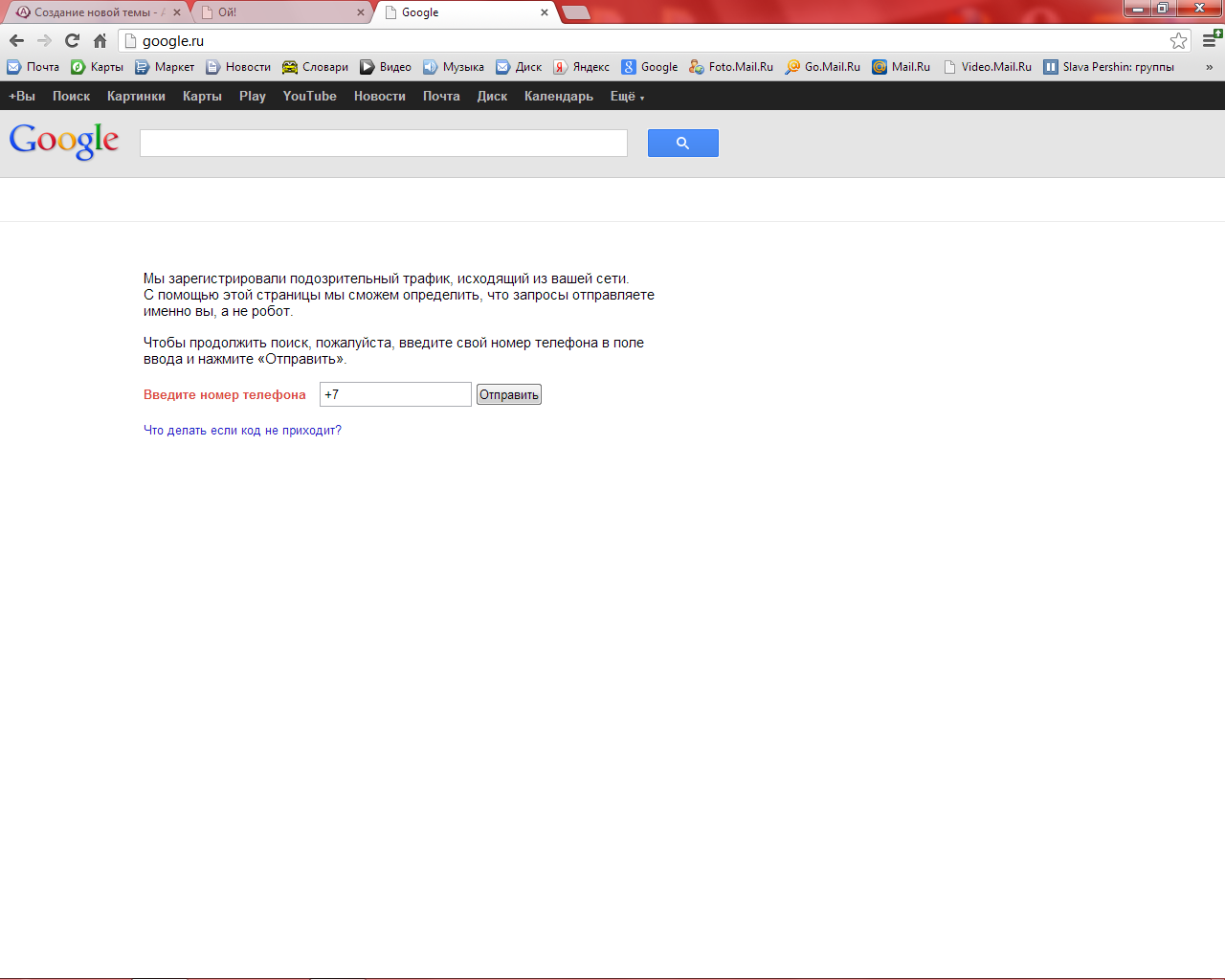Open the Chrome settings menu
Viewport: 1225px width, 980px height.
point(1211,40)
